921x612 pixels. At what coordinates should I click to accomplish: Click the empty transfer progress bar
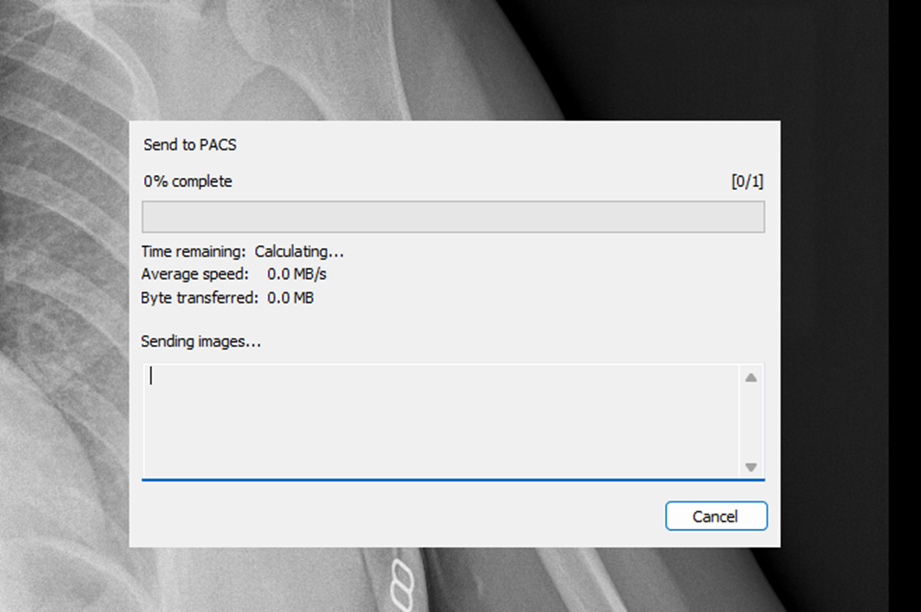pos(453,217)
